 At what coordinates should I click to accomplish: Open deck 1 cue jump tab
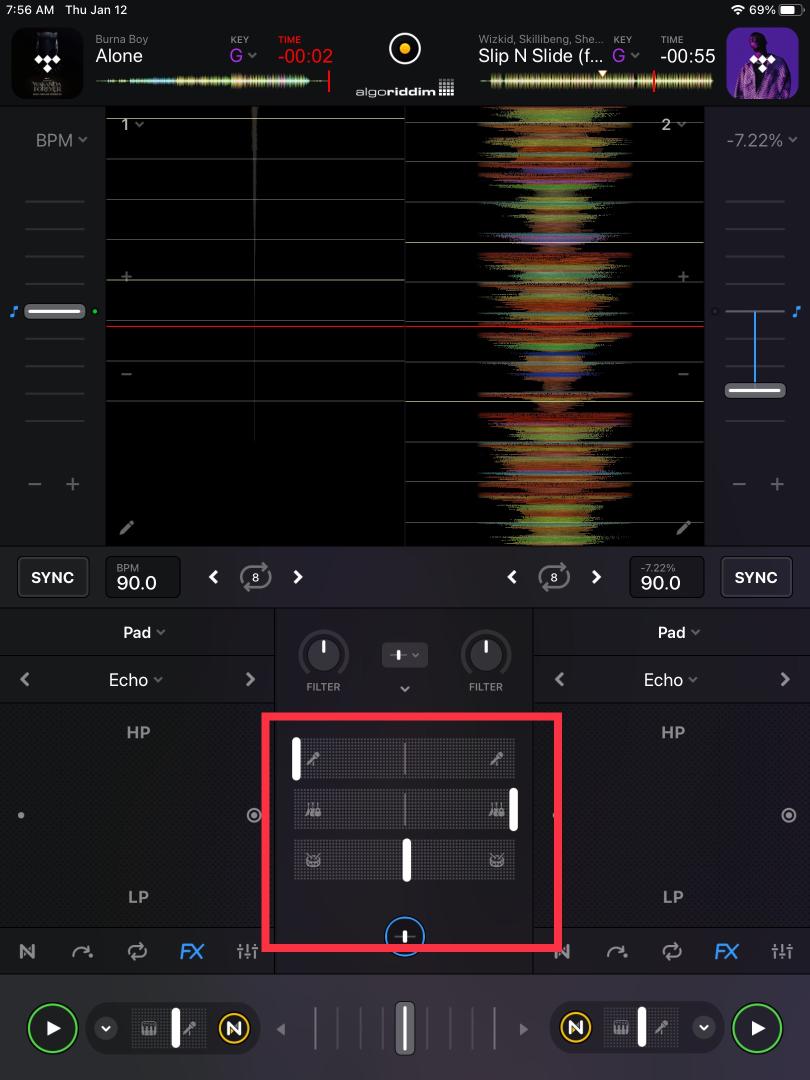pyautogui.click(x=82, y=952)
